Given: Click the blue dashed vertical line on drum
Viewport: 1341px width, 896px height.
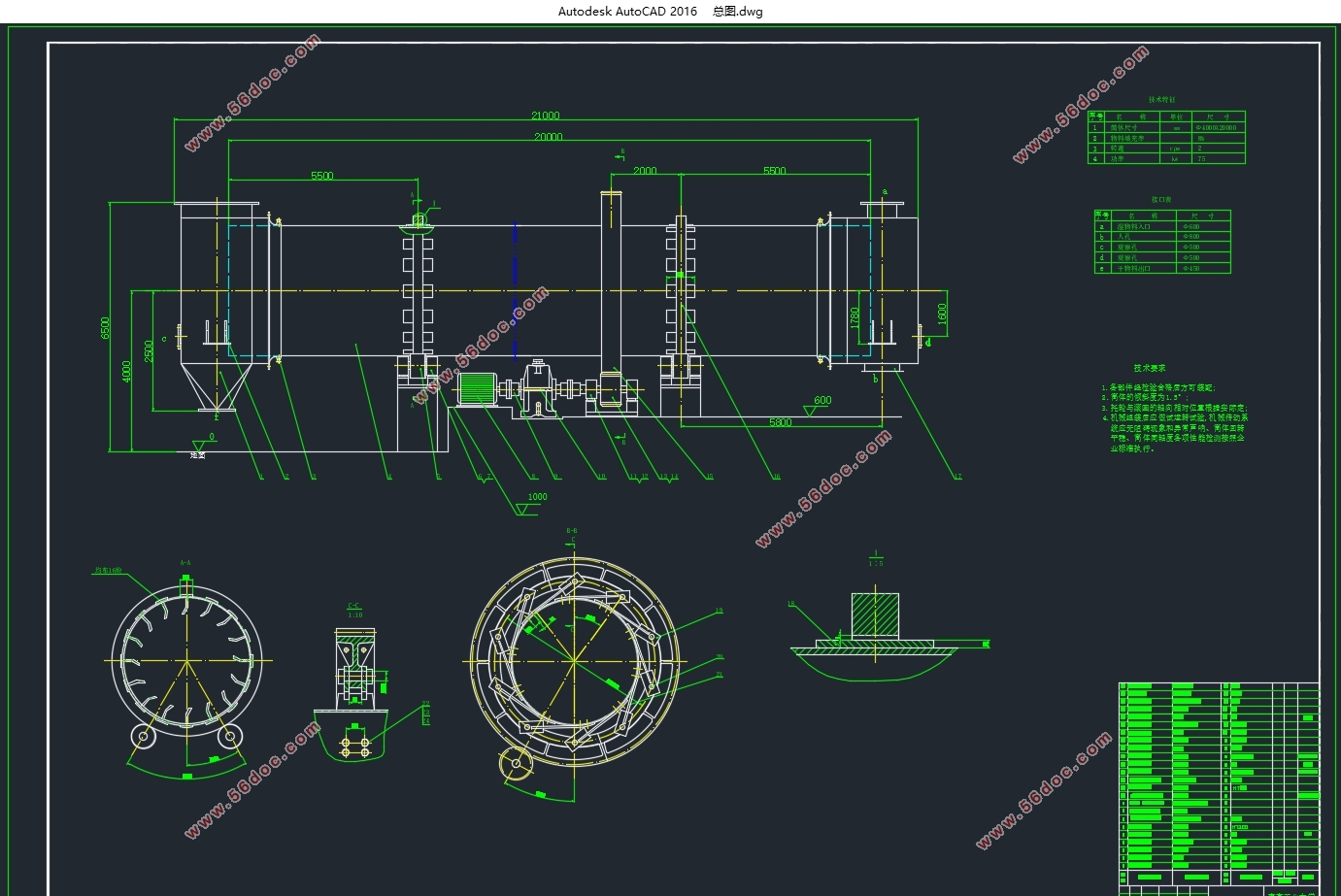Looking at the screenshot, I should tap(515, 291).
